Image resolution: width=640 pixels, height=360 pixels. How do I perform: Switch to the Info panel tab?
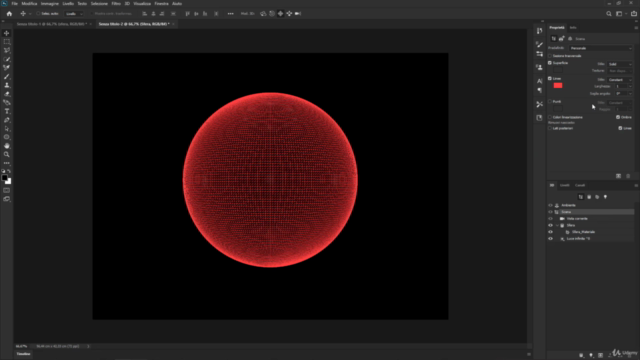coord(573,27)
